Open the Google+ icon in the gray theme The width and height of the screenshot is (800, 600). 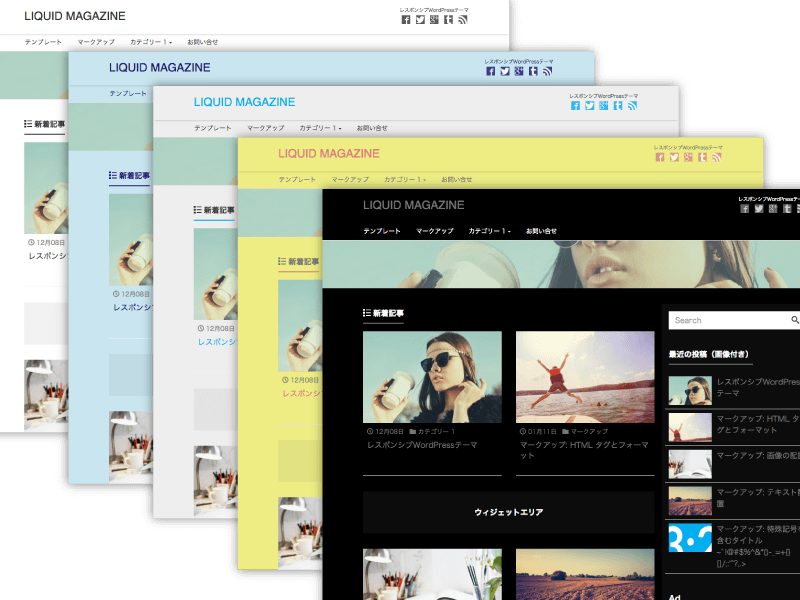coord(604,106)
